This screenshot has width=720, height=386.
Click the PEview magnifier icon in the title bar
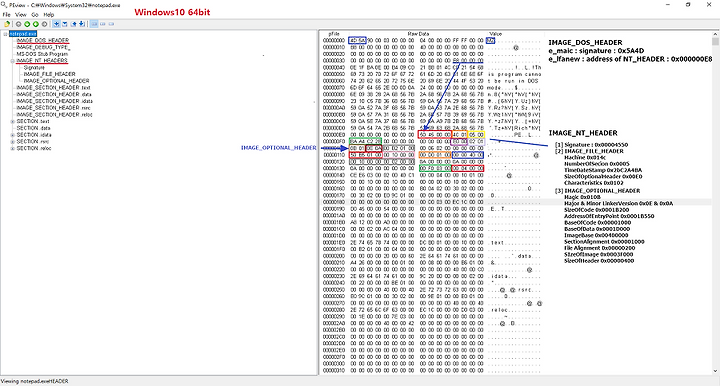click(4, 5)
